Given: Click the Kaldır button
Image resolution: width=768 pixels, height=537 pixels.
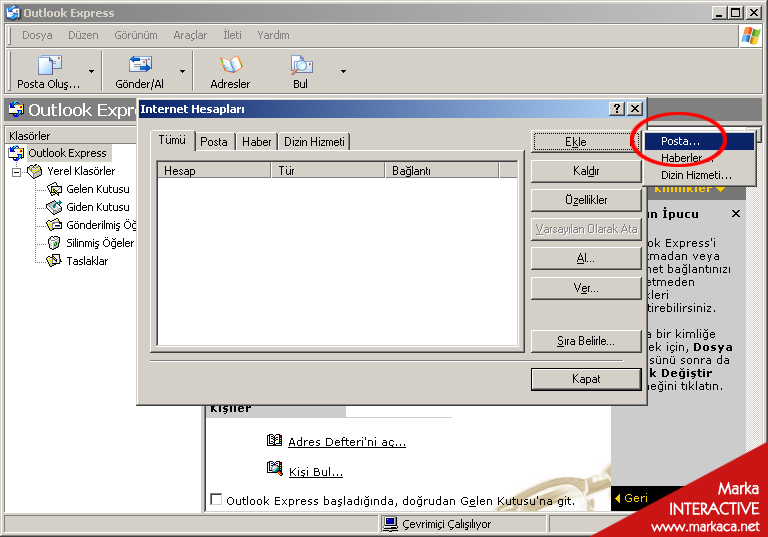Looking at the screenshot, I should point(586,171).
